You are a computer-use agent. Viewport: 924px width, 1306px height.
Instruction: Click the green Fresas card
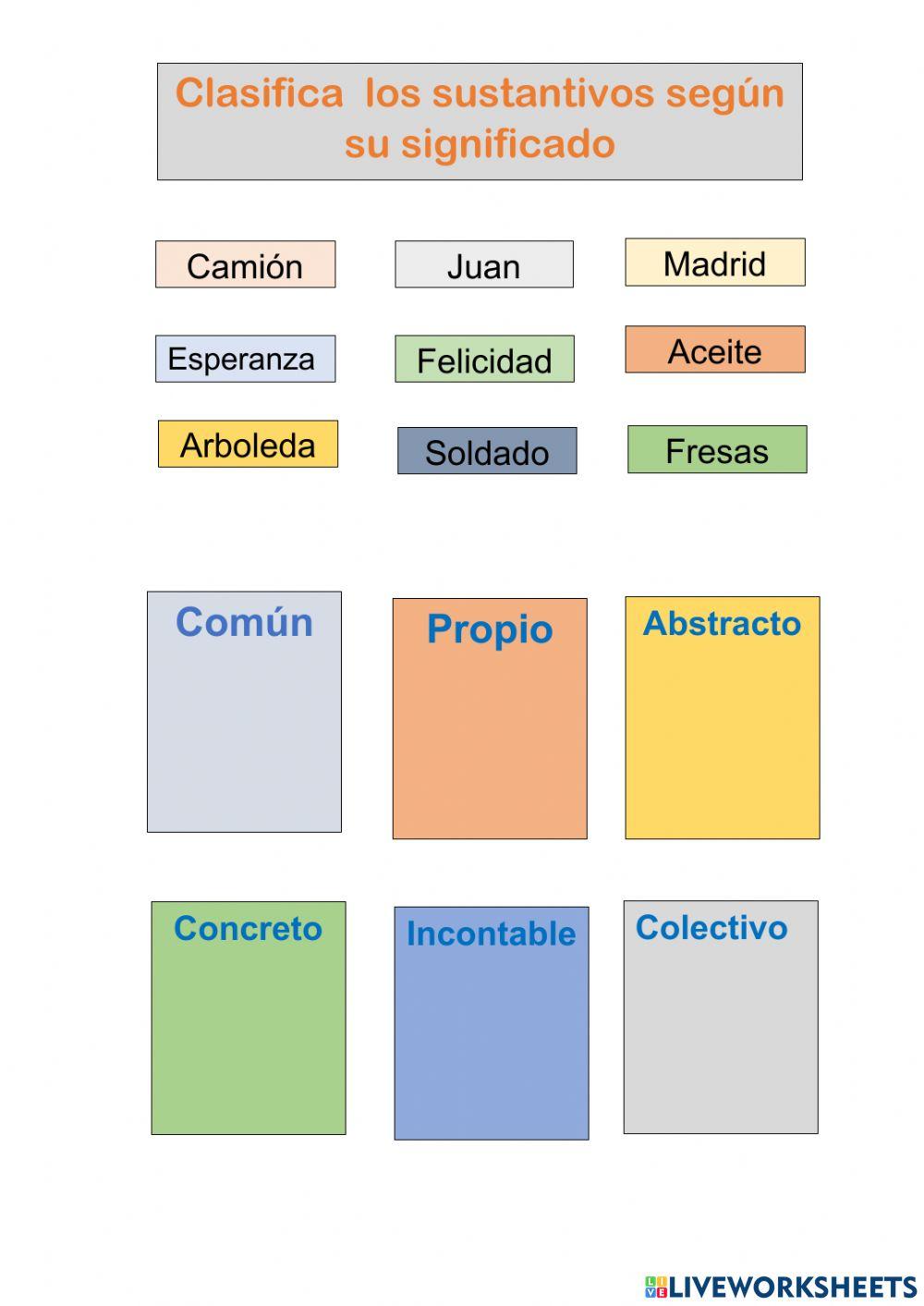717,450
